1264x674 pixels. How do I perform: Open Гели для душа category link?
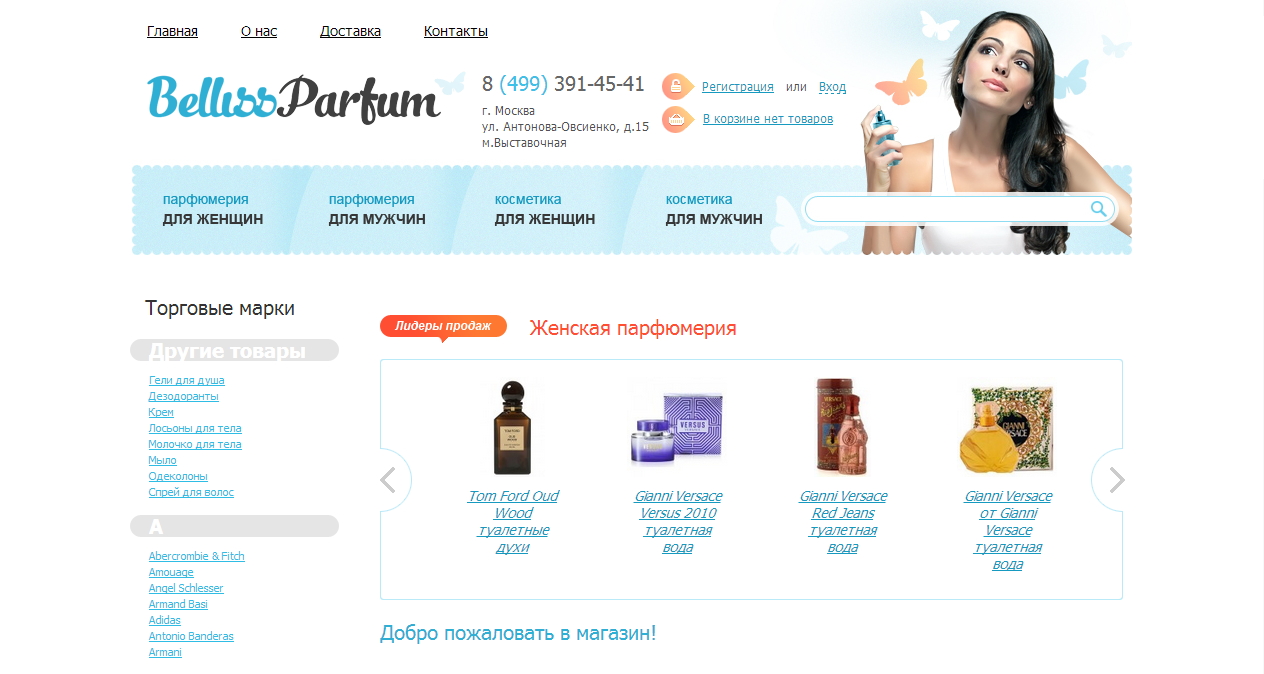tap(186, 380)
